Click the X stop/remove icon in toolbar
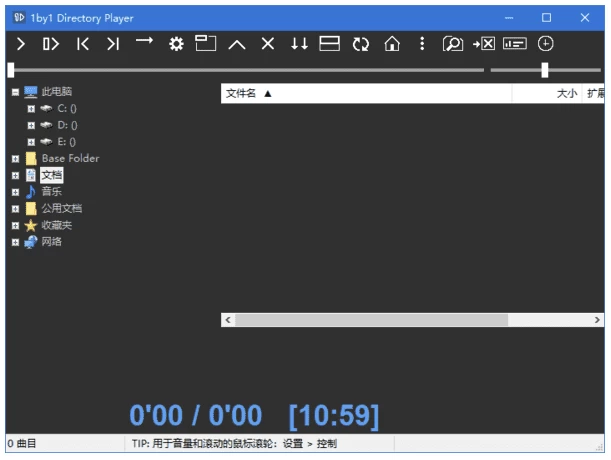This screenshot has height=460, width=611. (x=267, y=44)
